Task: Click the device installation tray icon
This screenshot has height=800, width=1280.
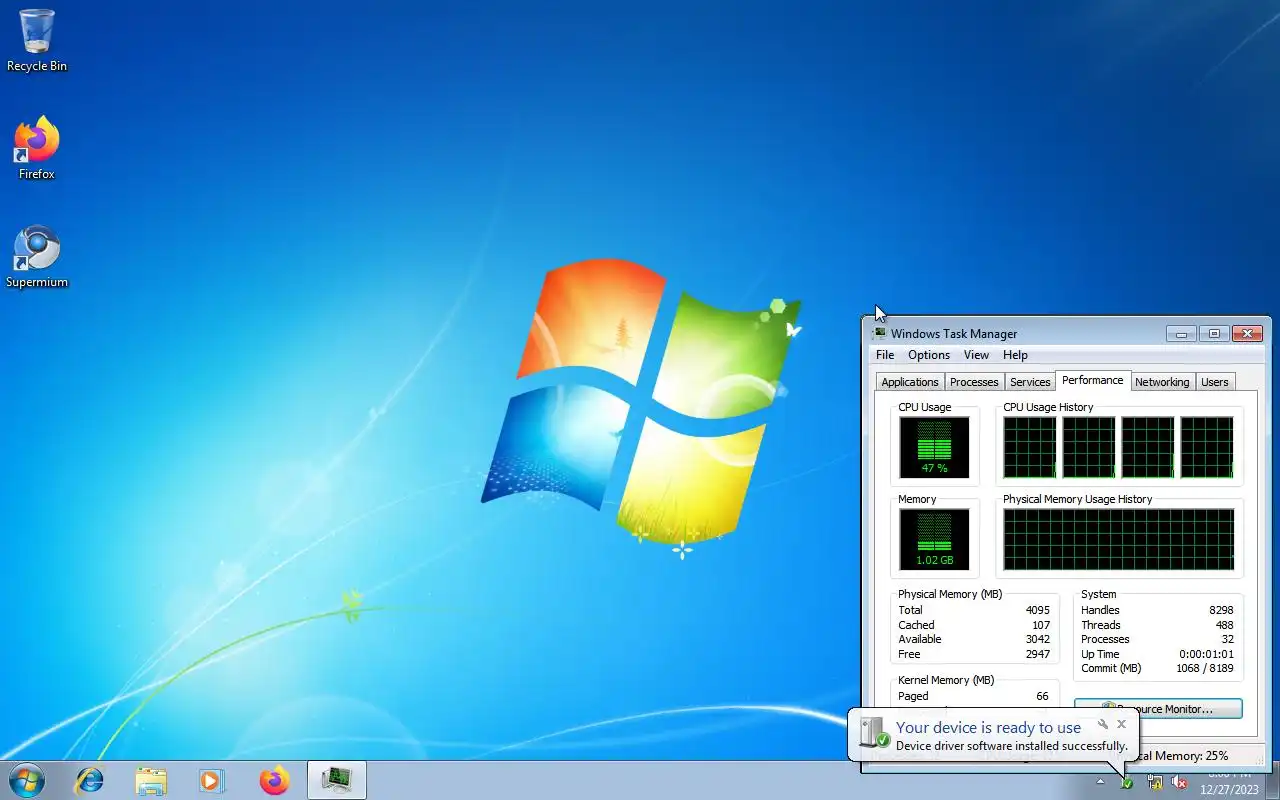Action: point(1127,782)
